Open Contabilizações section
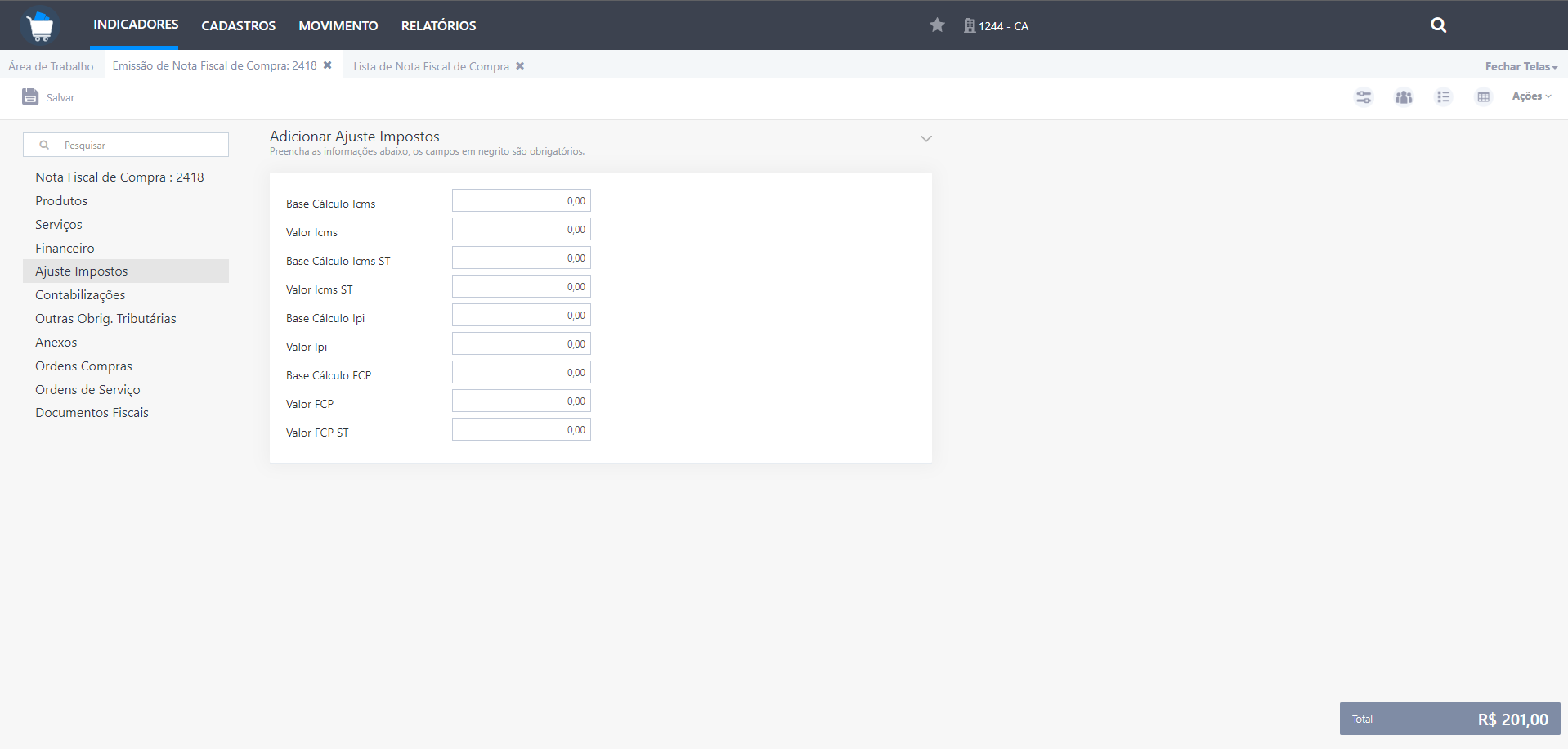Screen dimensions: 1568x749 tap(80, 294)
